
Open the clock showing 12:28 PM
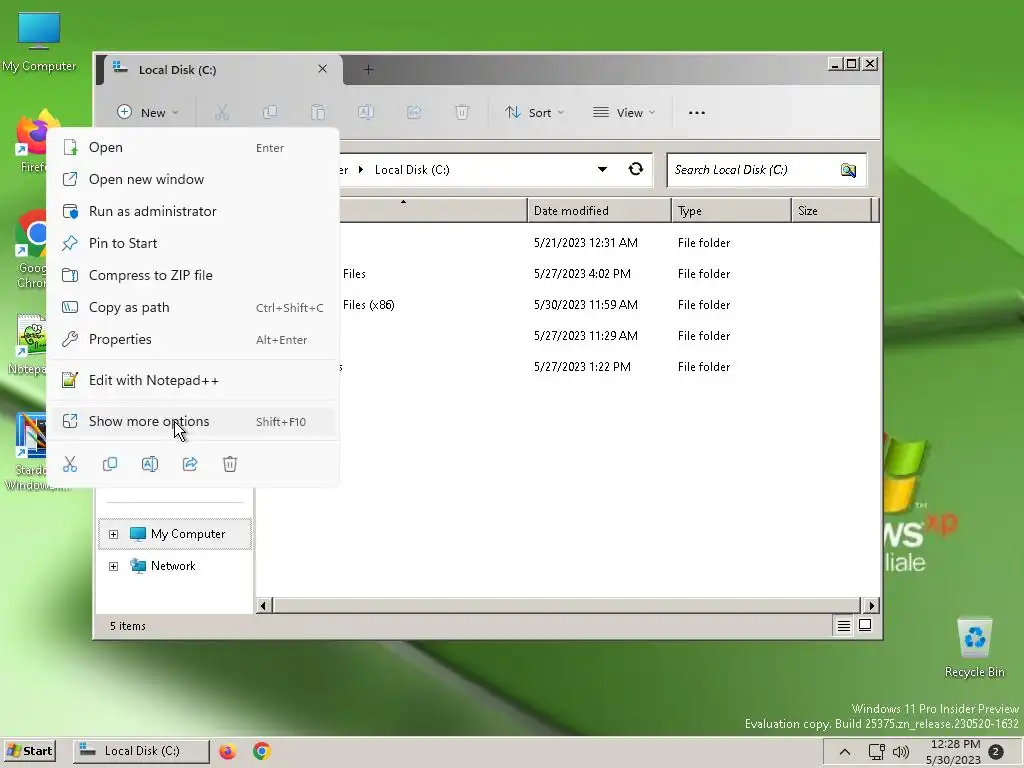[x=955, y=752]
